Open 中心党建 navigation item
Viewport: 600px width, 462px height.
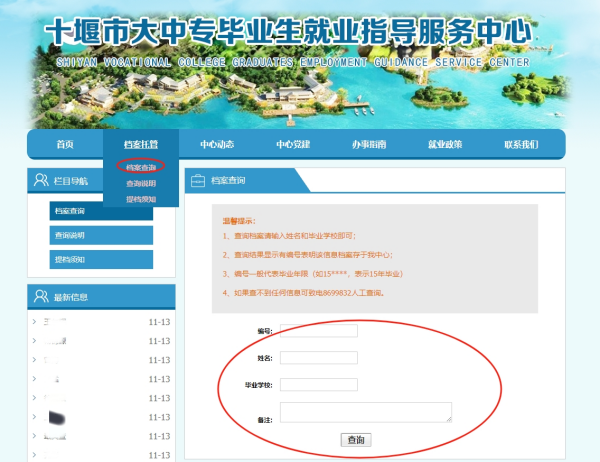(x=293, y=144)
